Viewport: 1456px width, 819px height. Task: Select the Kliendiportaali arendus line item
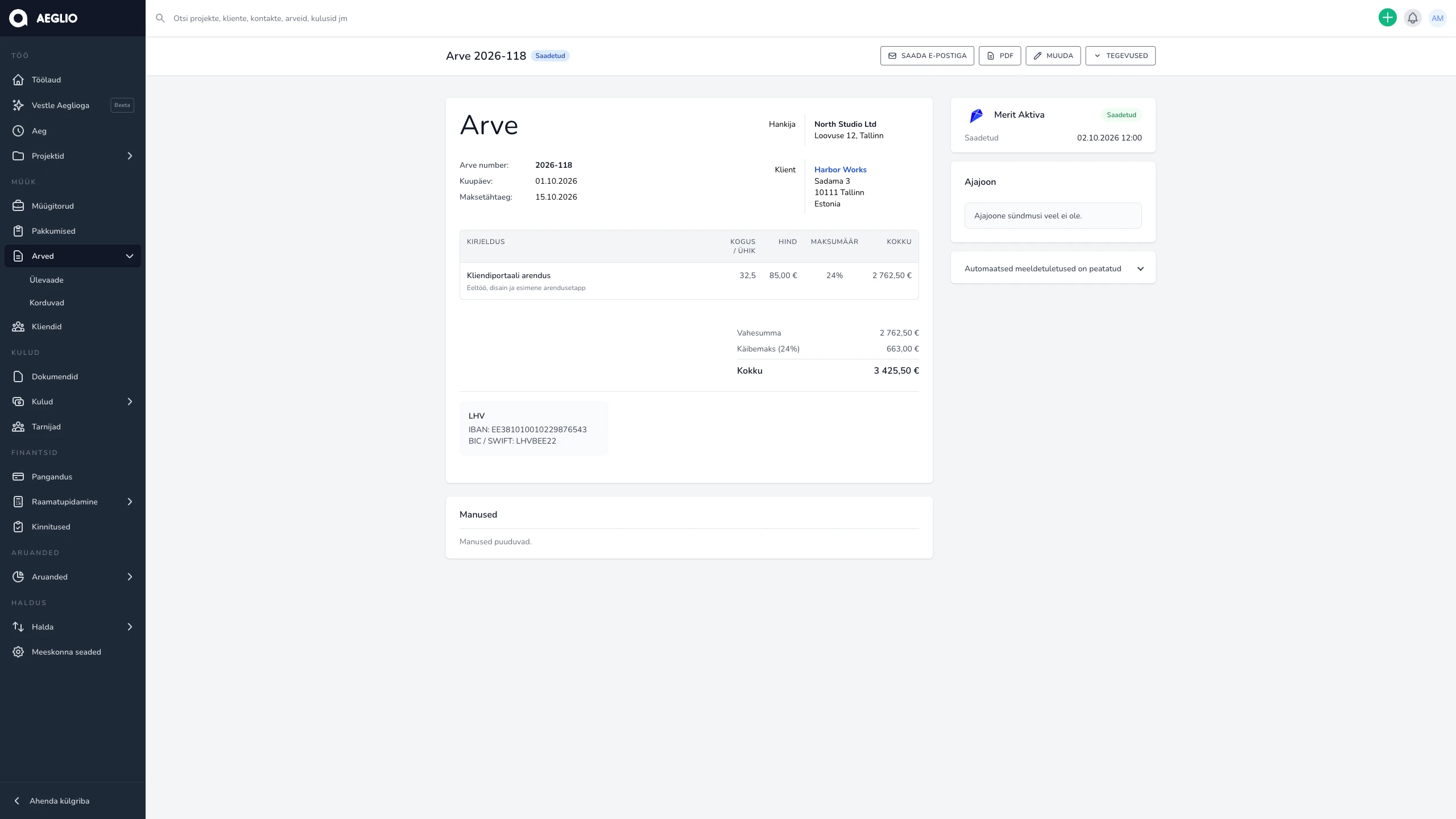click(x=689, y=281)
